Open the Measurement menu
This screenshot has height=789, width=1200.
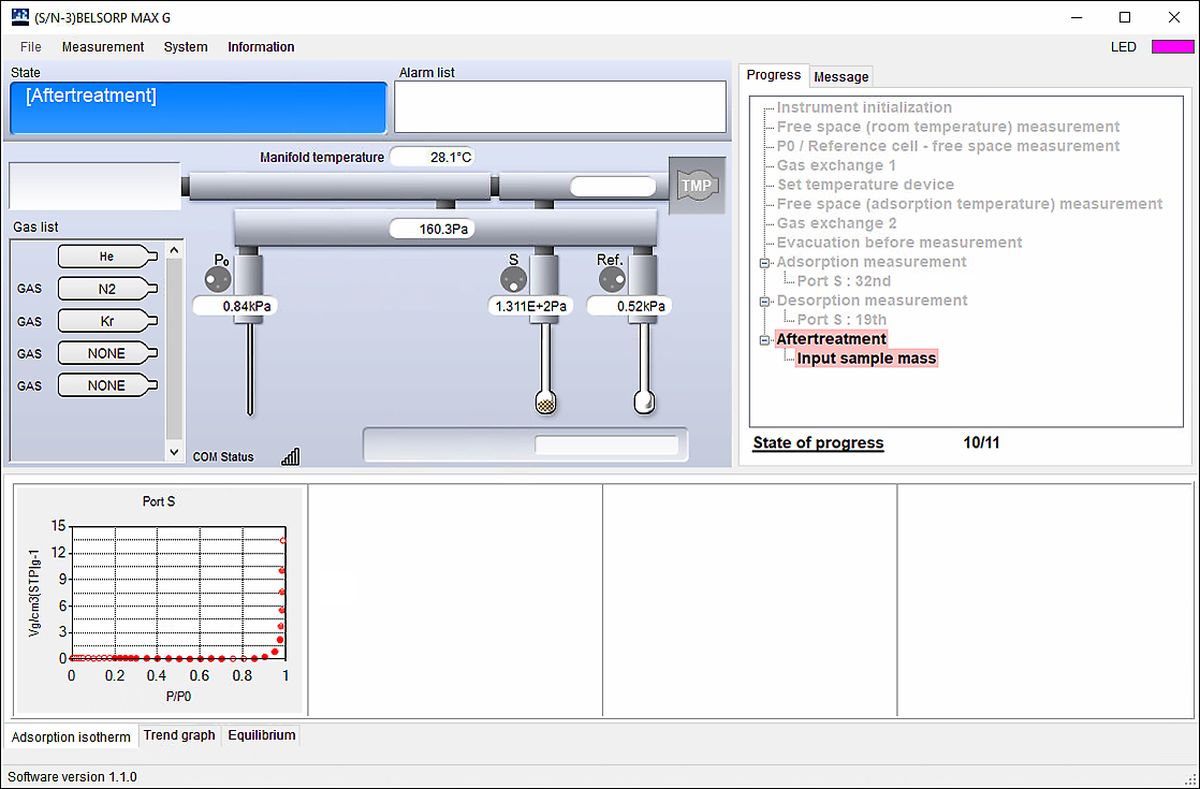(103, 47)
